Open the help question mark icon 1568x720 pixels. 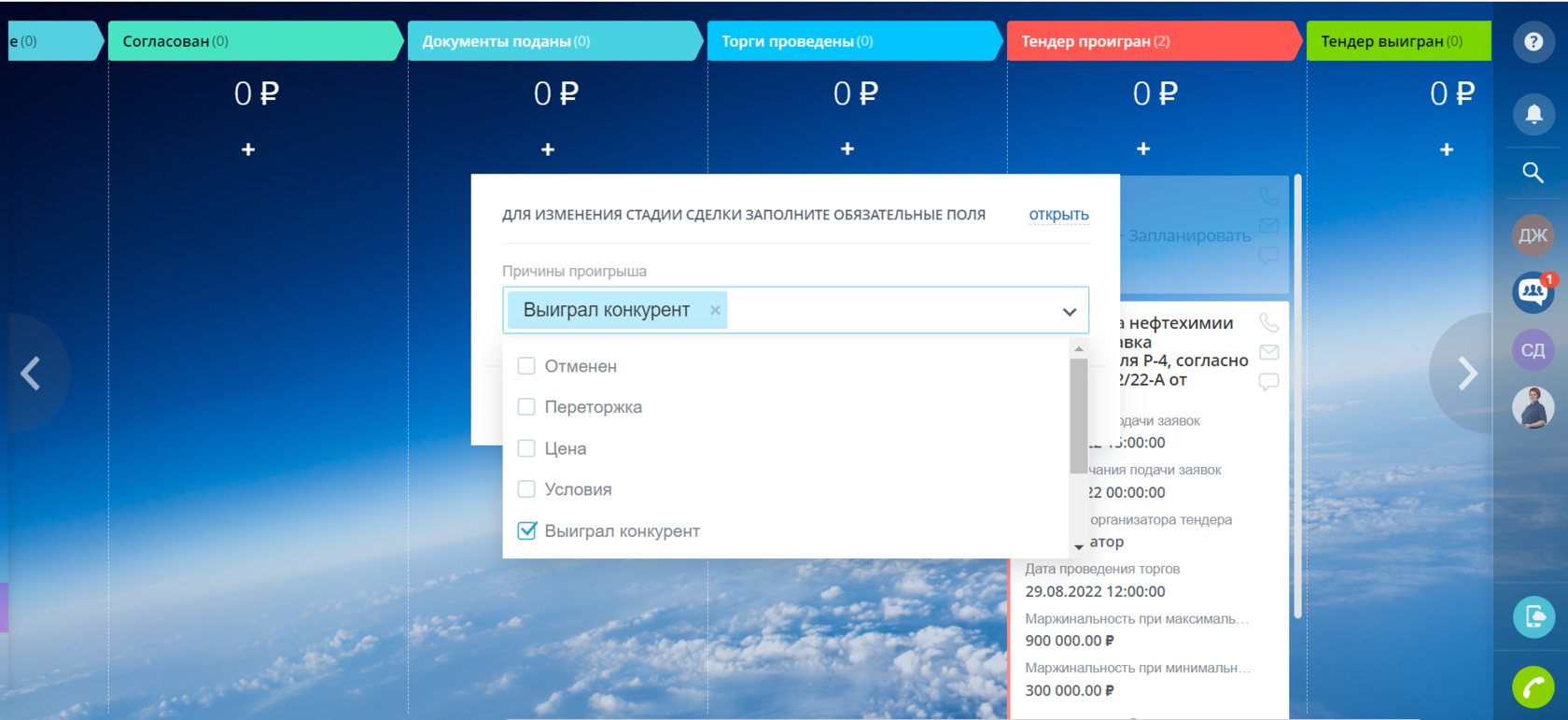tap(1533, 42)
